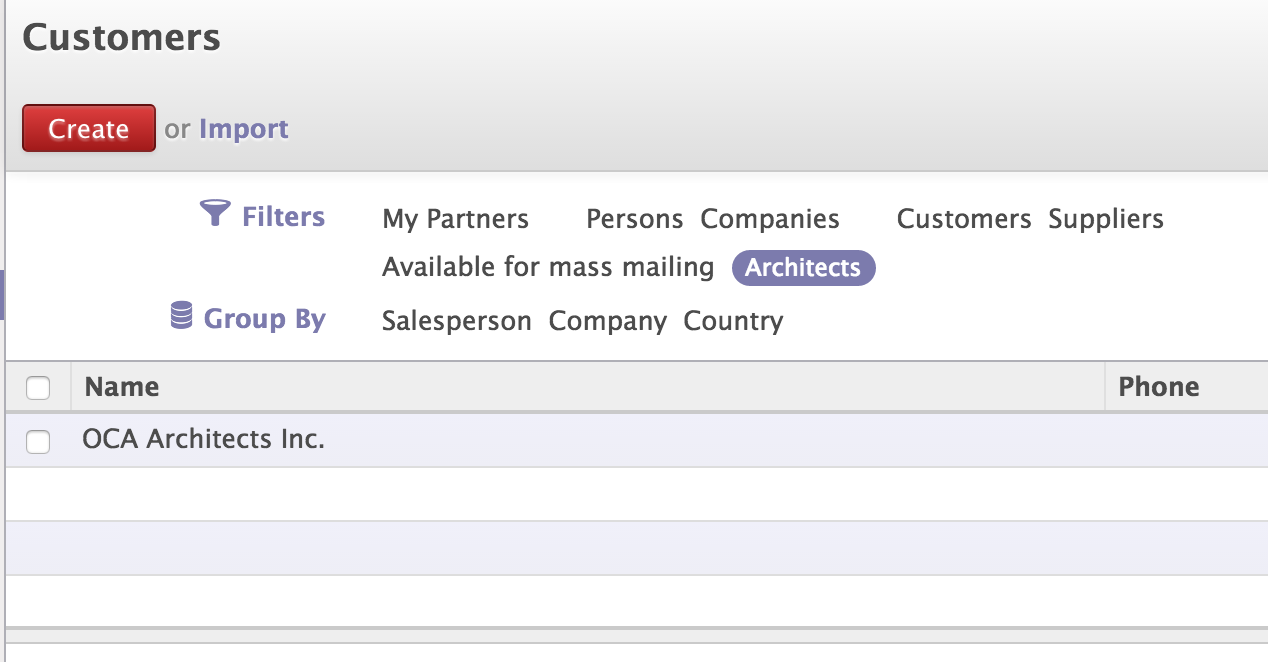Check the OCA Architects Inc. row checkbox
Viewport: 1268px width, 662px height.
pos(38,441)
